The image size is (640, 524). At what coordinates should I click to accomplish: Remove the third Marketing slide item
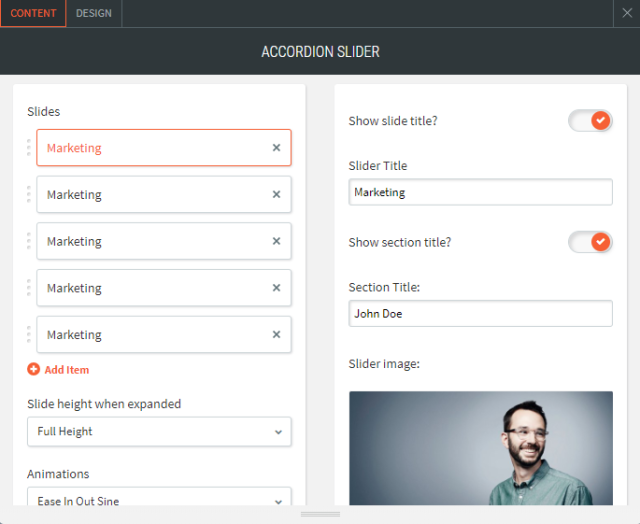pos(277,242)
